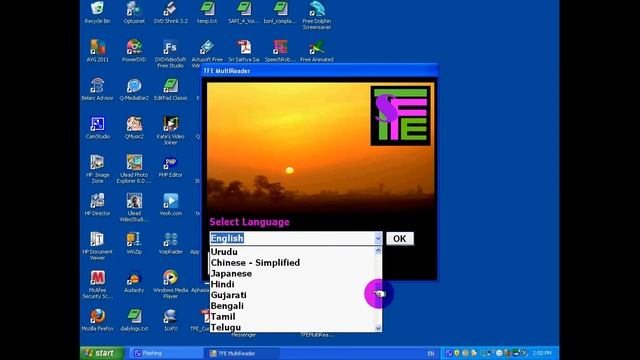Switch to Flashing taskbar button

[165, 353]
